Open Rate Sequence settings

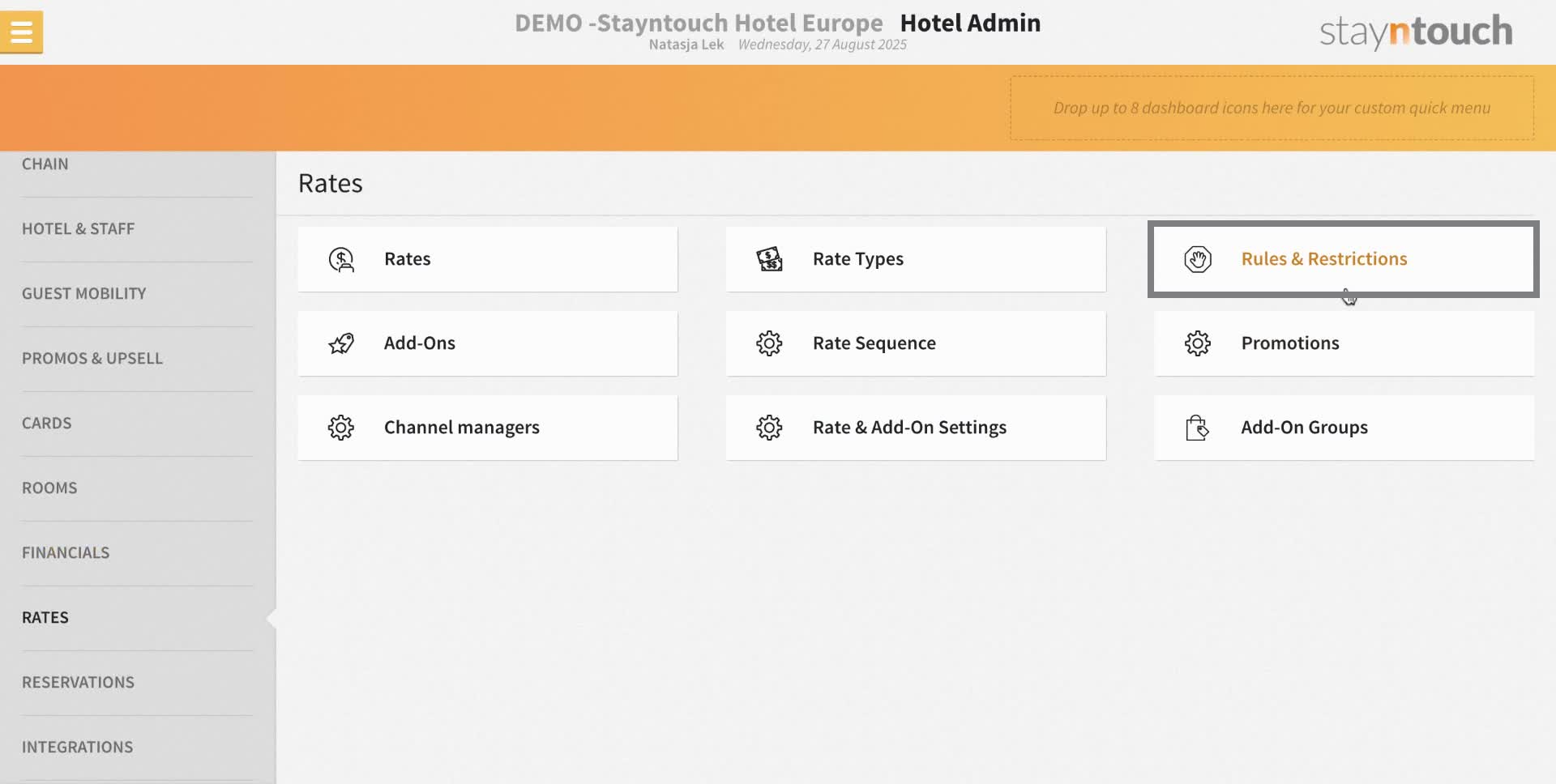[916, 343]
